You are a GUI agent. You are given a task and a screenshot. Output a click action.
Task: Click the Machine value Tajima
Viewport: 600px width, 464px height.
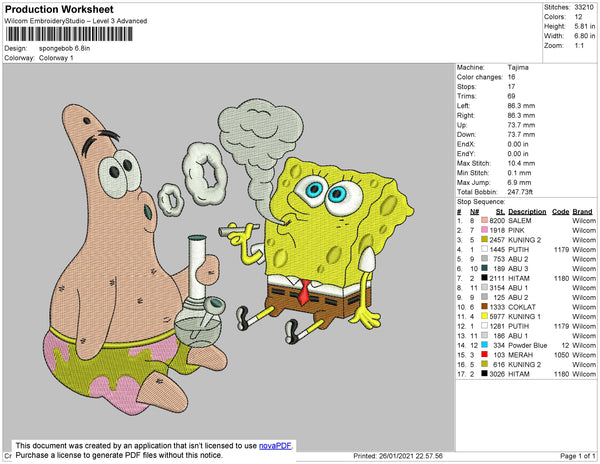click(518, 67)
